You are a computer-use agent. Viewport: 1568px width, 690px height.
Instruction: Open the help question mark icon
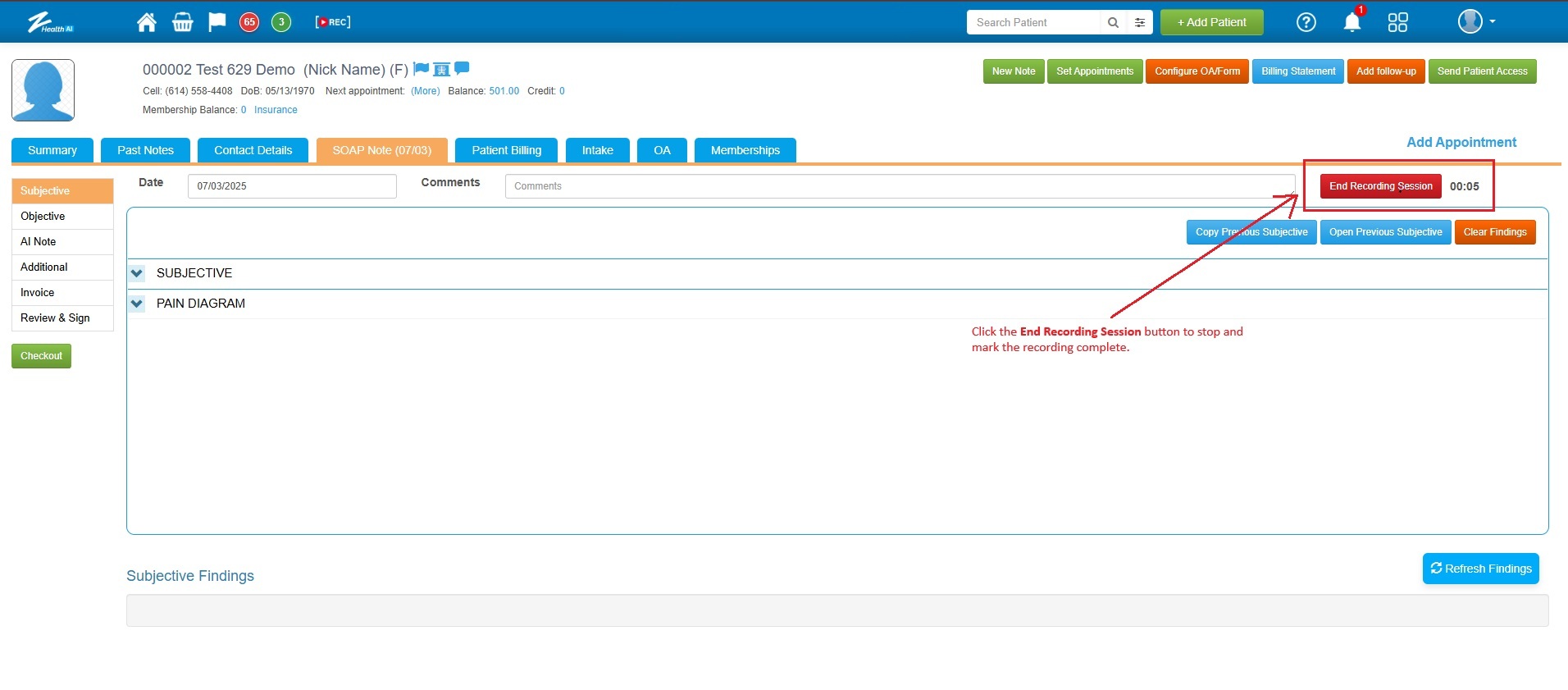1306,22
